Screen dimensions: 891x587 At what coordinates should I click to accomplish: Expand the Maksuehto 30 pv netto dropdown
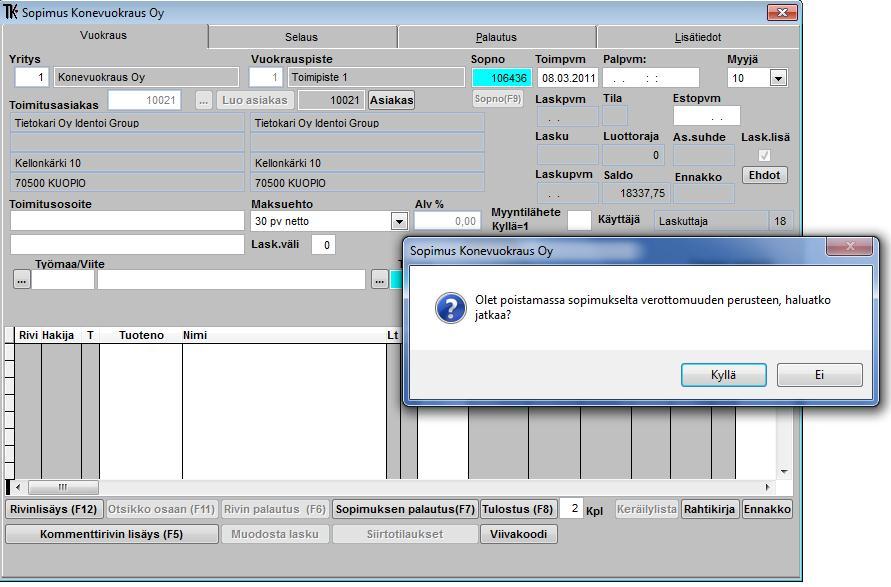click(399, 221)
